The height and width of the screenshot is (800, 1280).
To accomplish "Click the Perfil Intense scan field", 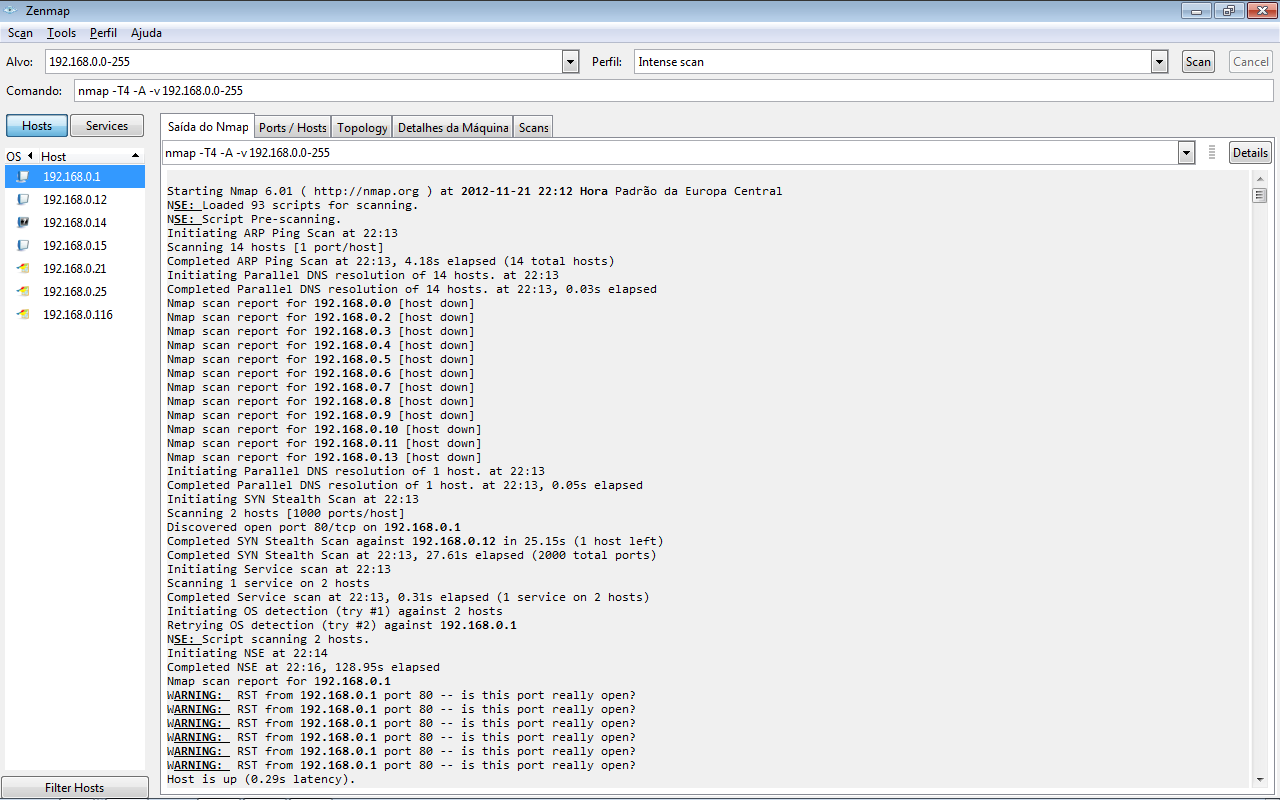I will point(893,62).
